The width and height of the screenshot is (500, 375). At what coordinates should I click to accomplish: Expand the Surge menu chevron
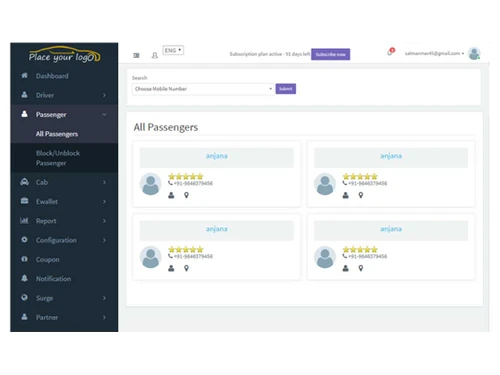(x=104, y=298)
